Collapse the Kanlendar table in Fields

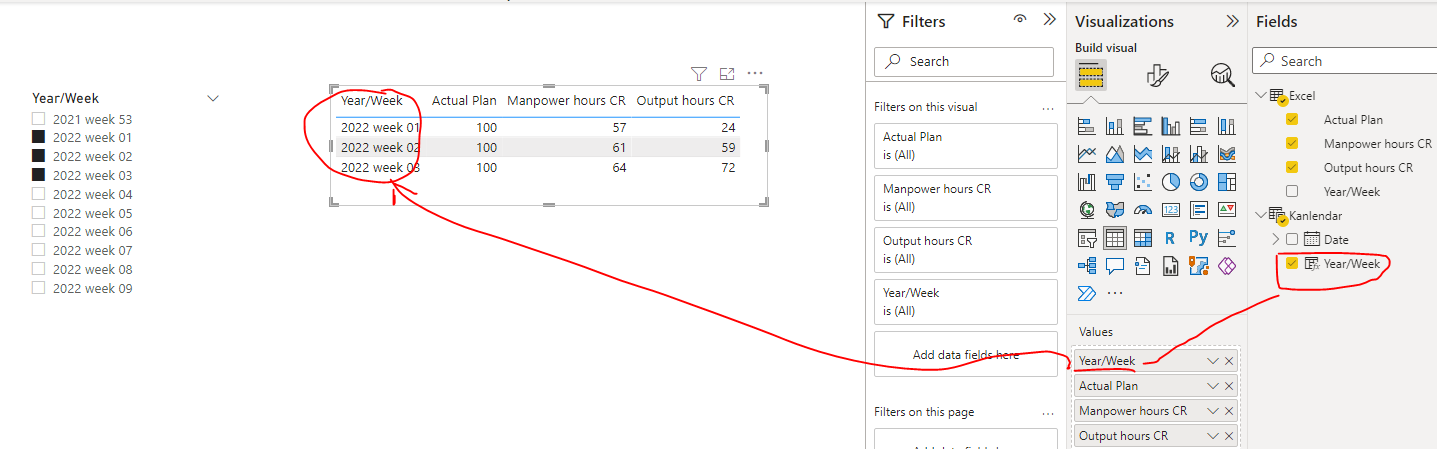tap(1259, 214)
